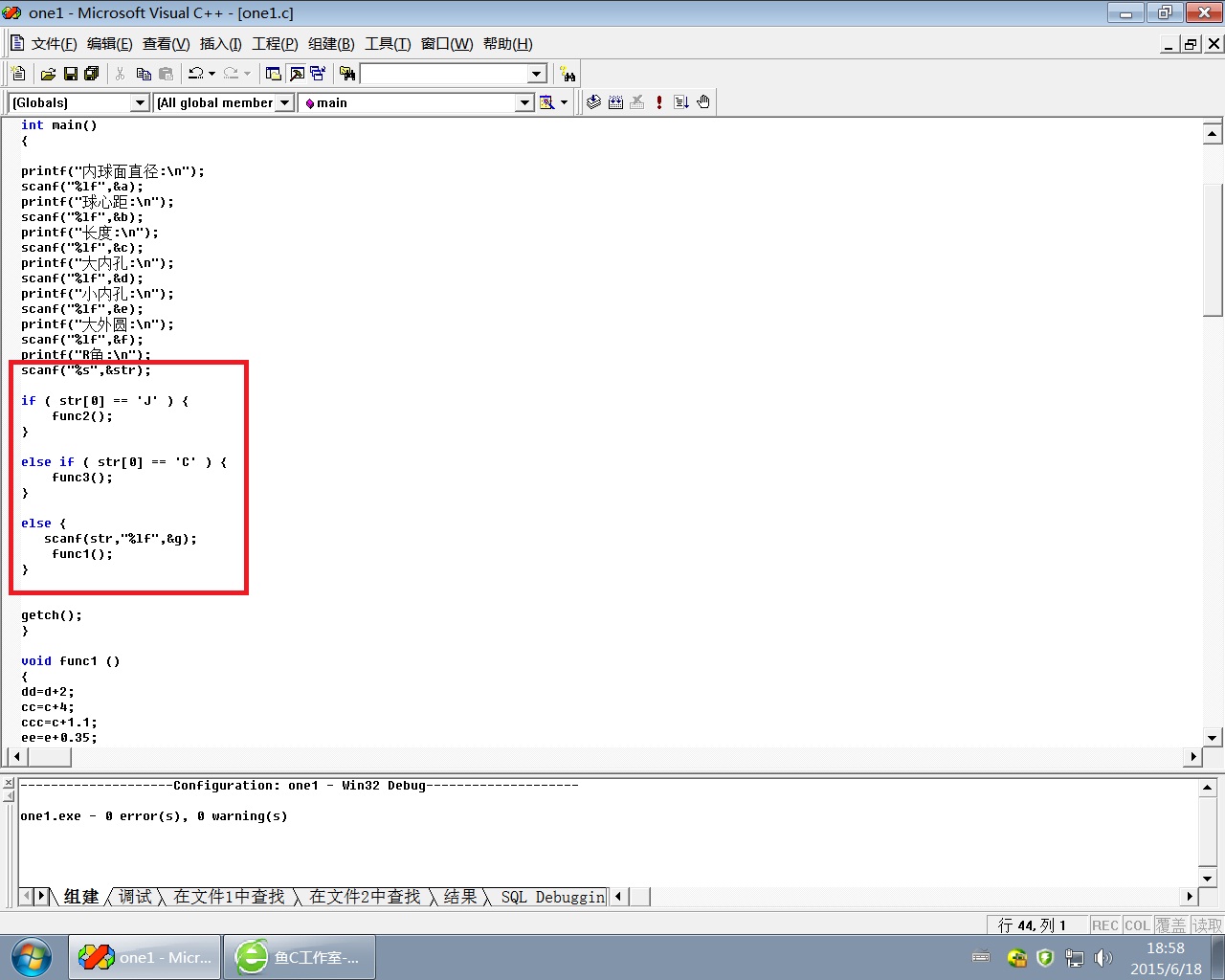The width and height of the screenshot is (1225, 980).
Task: Click the greyed Stop Build icon
Action: click(x=637, y=102)
